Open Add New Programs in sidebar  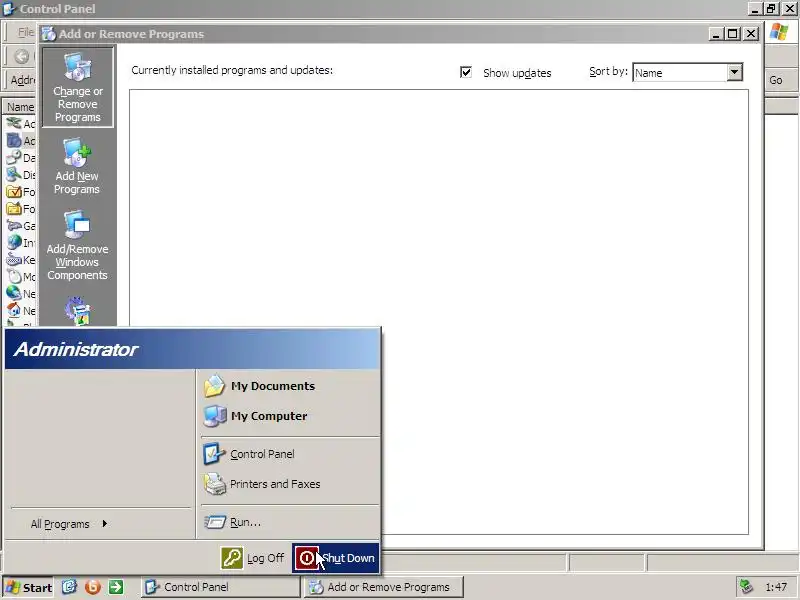[x=77, y=167]
